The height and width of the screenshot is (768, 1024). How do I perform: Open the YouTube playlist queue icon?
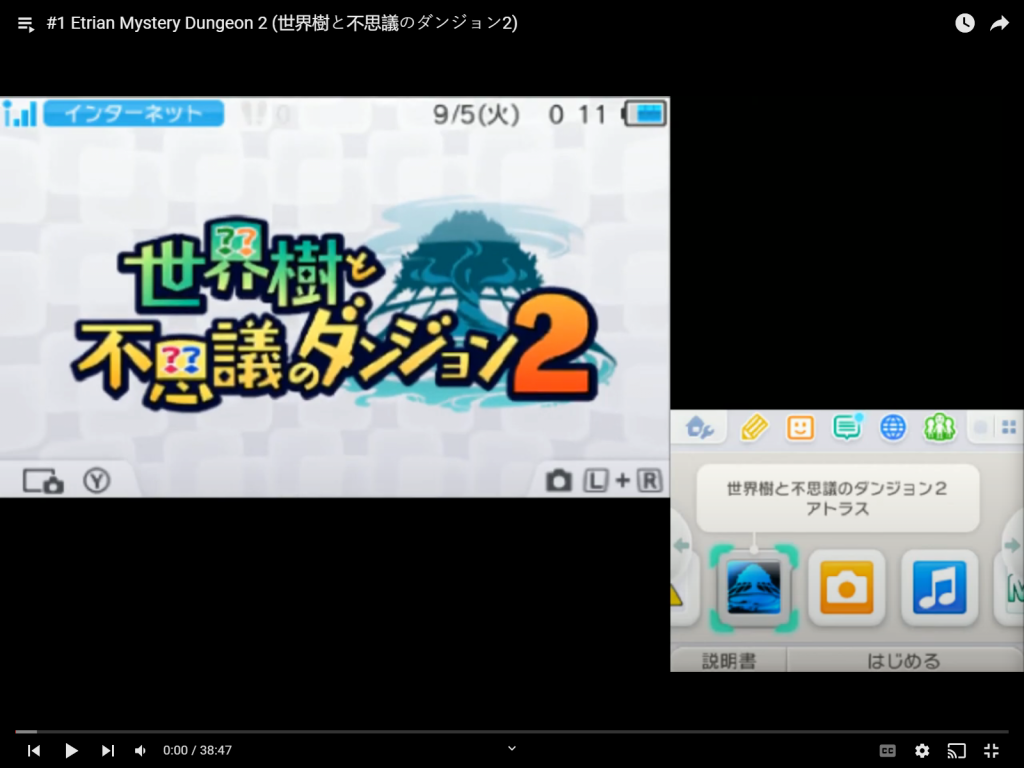tap(26, 24)
